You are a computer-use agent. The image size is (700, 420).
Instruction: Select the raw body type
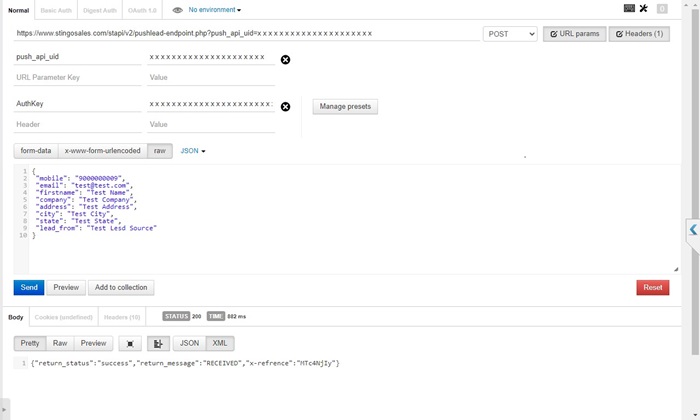[x=159, y=151]
